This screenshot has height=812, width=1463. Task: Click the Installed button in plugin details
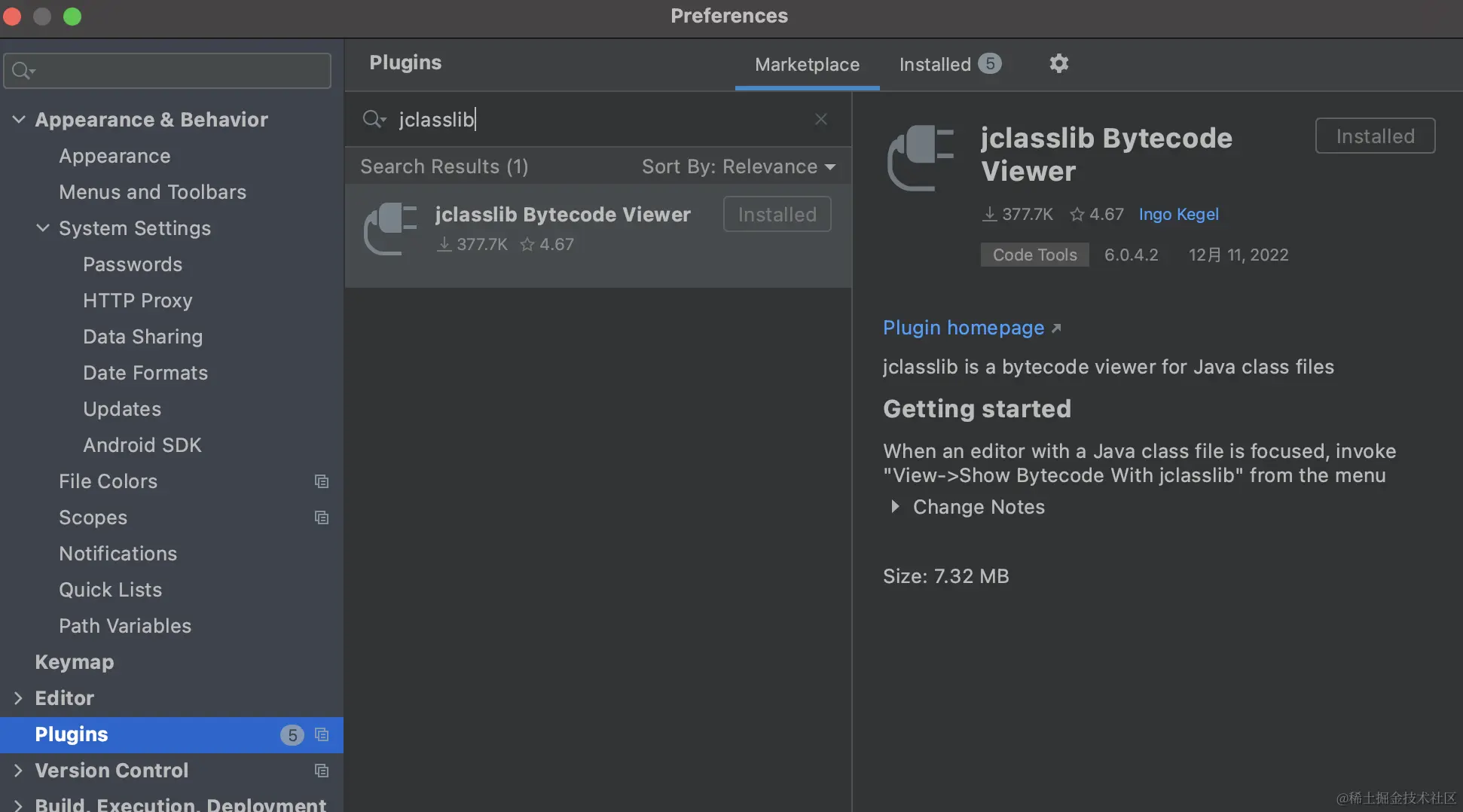tap(1375, 136)
